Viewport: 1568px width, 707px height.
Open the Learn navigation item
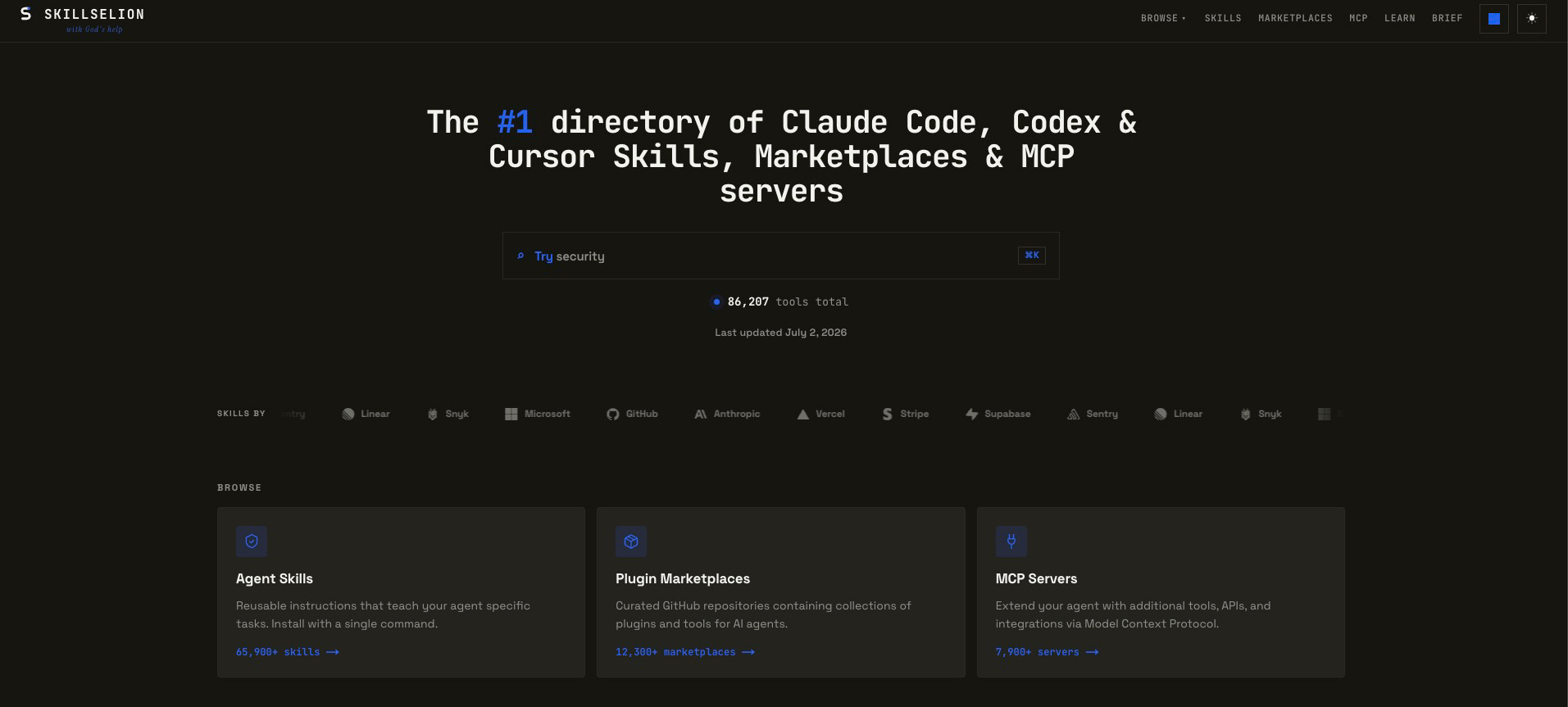coord(1399,18)
